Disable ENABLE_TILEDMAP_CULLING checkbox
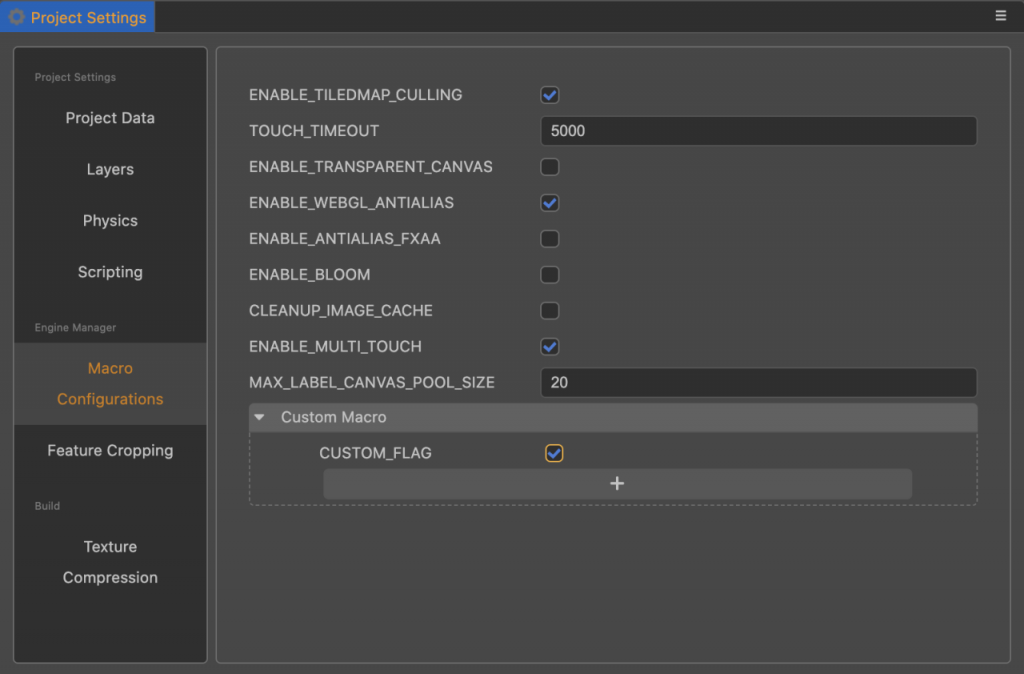Screen dimensions: 1024x674 (x=550, y=95)
